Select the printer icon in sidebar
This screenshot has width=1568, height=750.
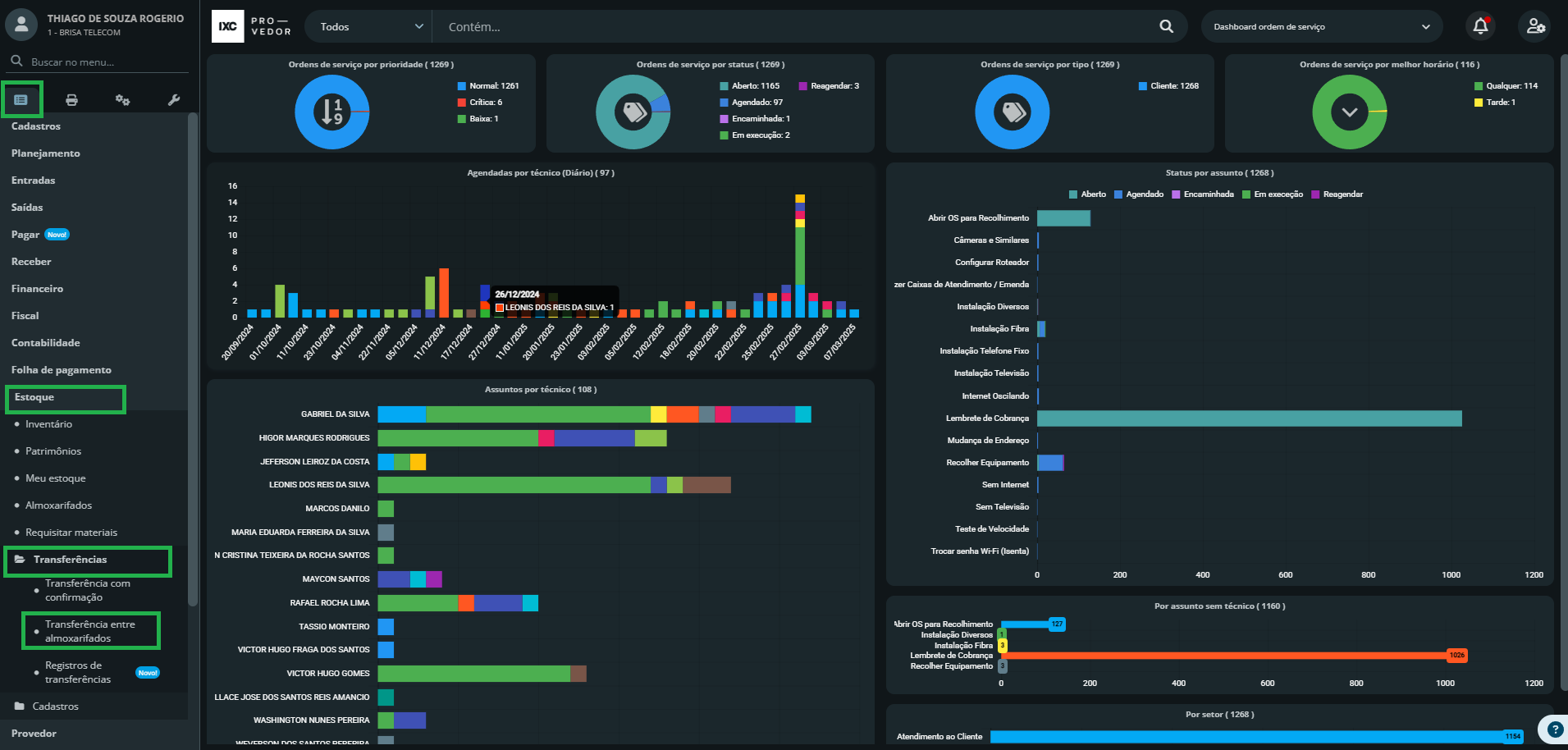point(72,100)
